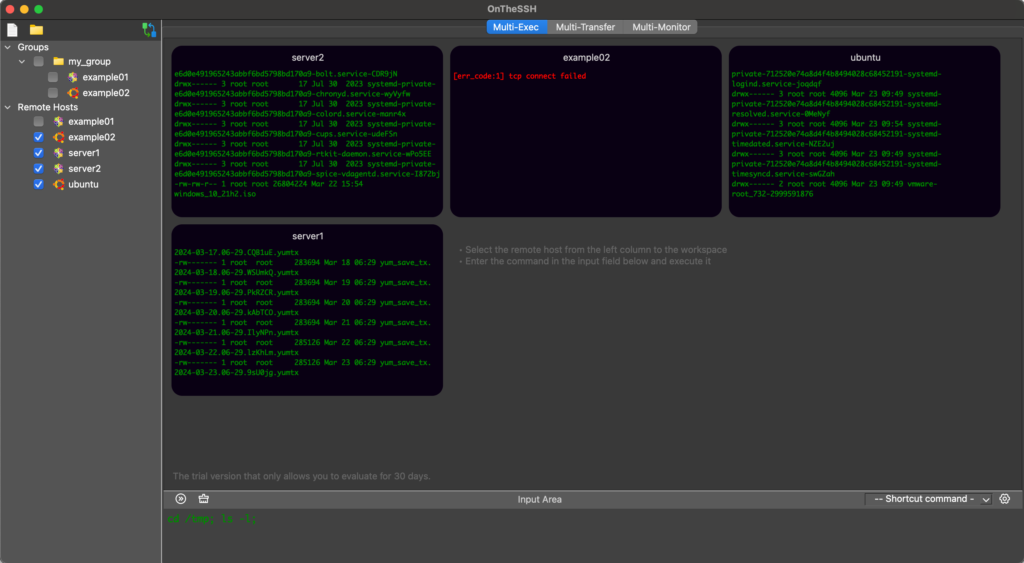Open shortcut command settings gear
Screen dimensions: 1024x563
1005,499
